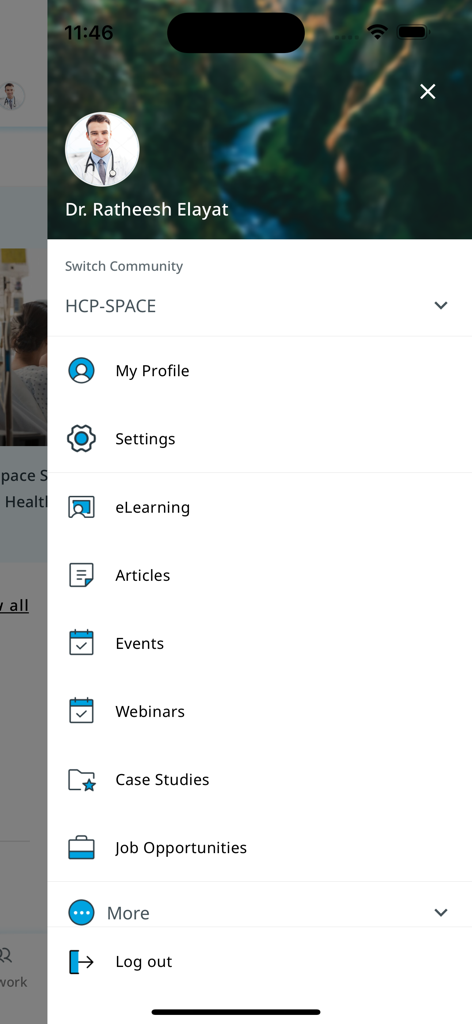Click the Case Studies folder-star icon

click(x=82, y=780)
